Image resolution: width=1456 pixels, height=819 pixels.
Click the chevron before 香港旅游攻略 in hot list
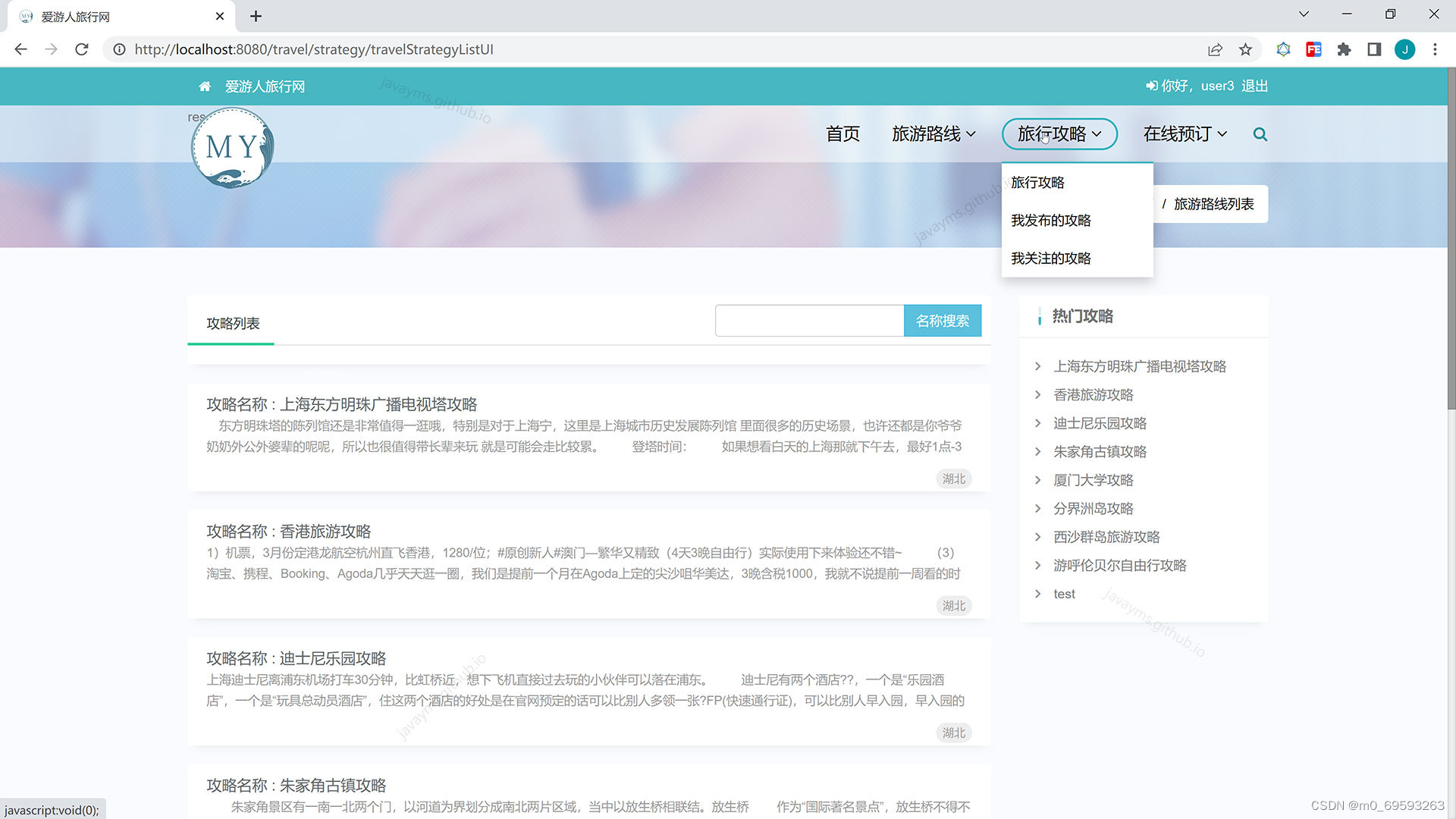pos(1037,394)
